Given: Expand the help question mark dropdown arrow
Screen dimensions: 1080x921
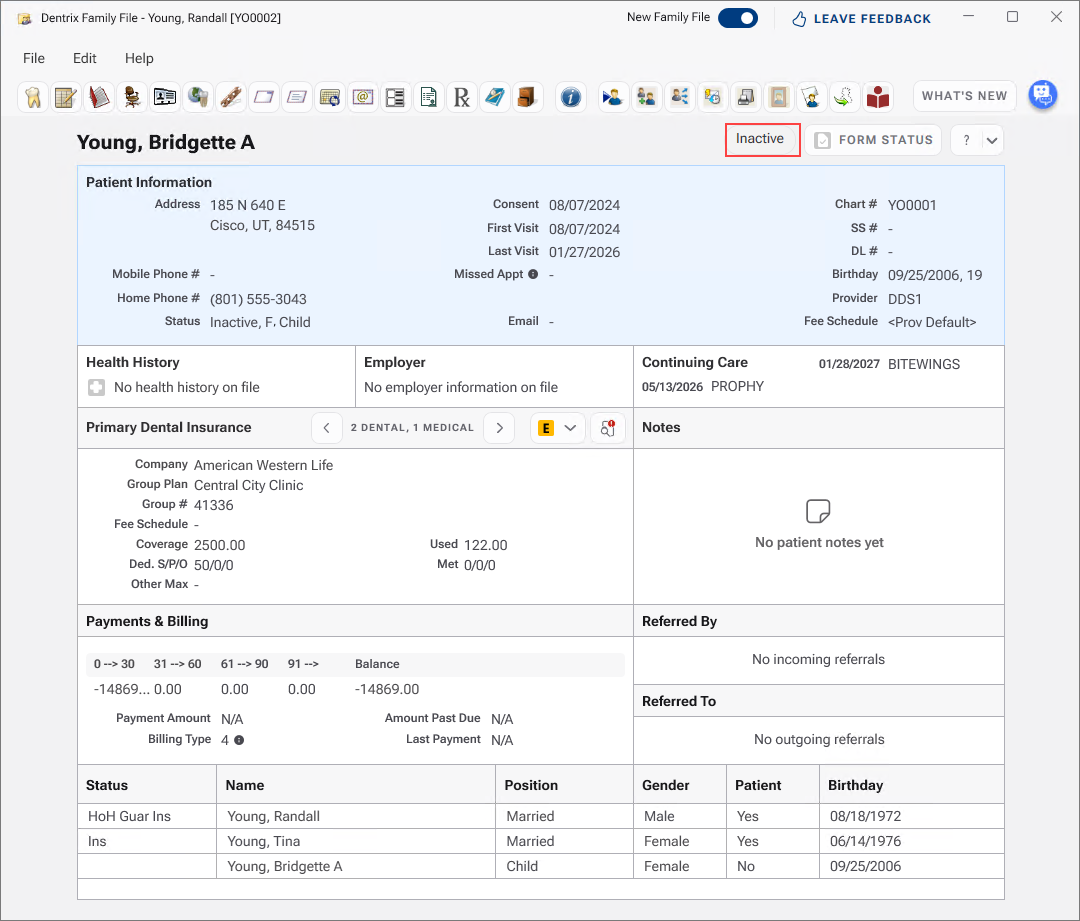Looking at the screenshot, I should [992, 141].
